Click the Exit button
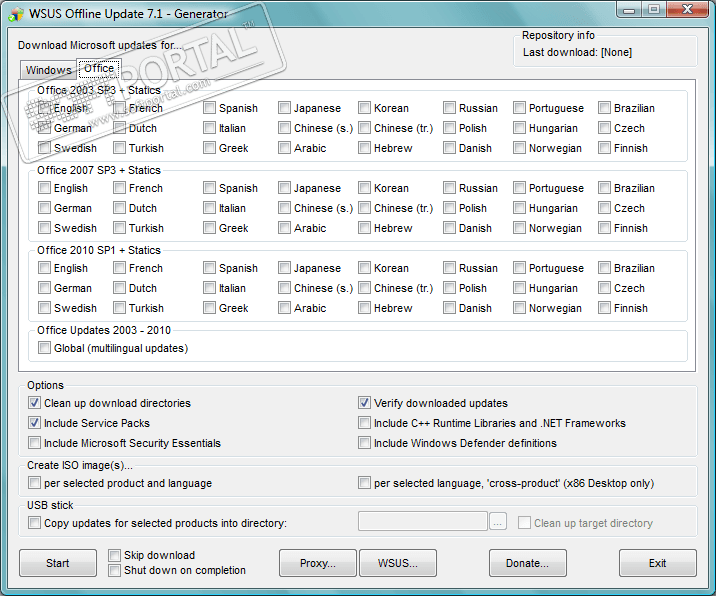This screenshot has height=596, width=716. point(658,563)
